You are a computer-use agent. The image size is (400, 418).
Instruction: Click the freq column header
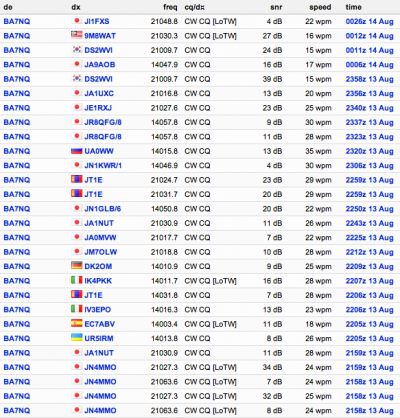(170, 7)
